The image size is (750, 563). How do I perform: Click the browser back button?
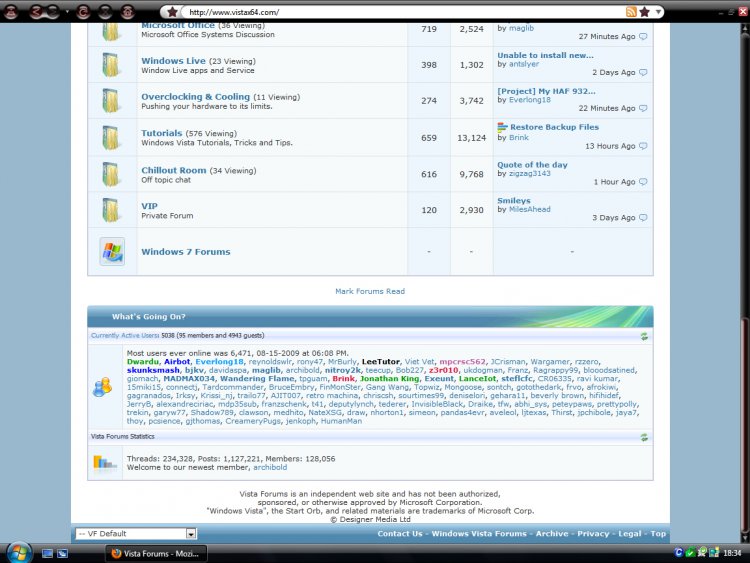37,12
